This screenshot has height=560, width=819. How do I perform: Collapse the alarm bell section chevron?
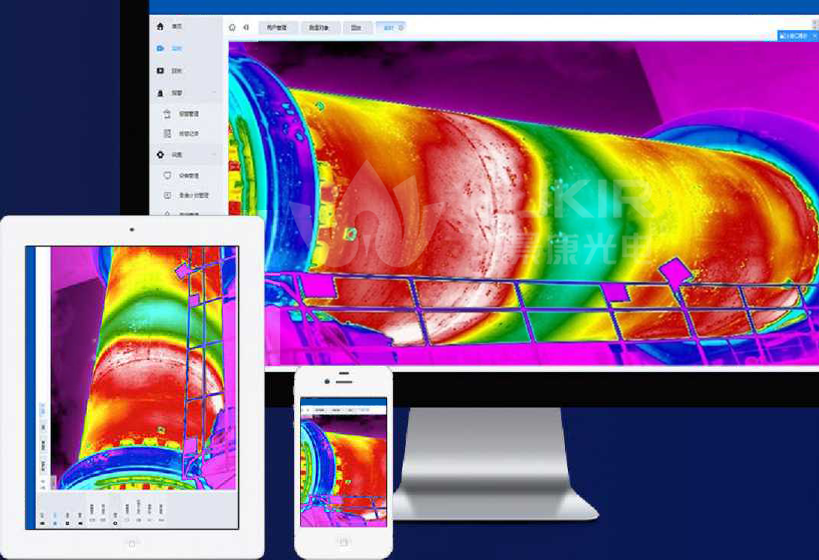215,93
